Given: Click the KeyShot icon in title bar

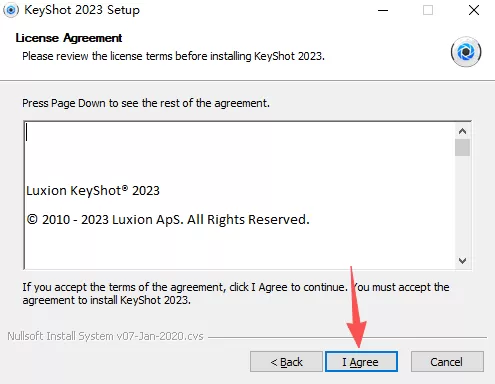Looking at the screenshot, I should (x=11, y=10).
